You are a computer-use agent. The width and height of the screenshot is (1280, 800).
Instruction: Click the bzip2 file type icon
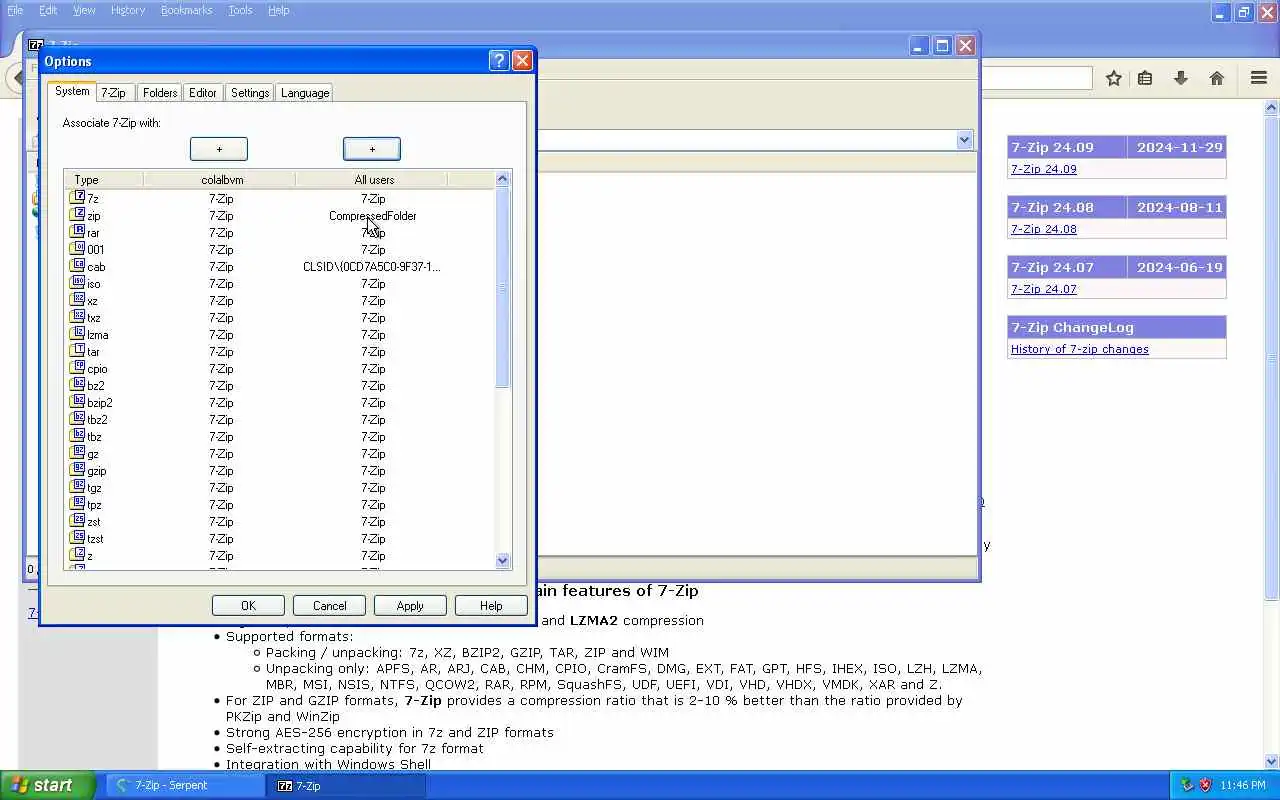pos(78,402)
